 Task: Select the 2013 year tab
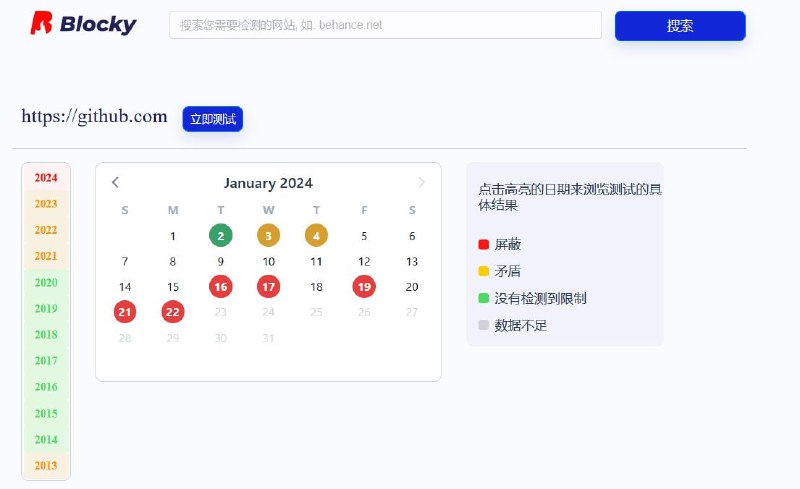click(x=46, y=466)
